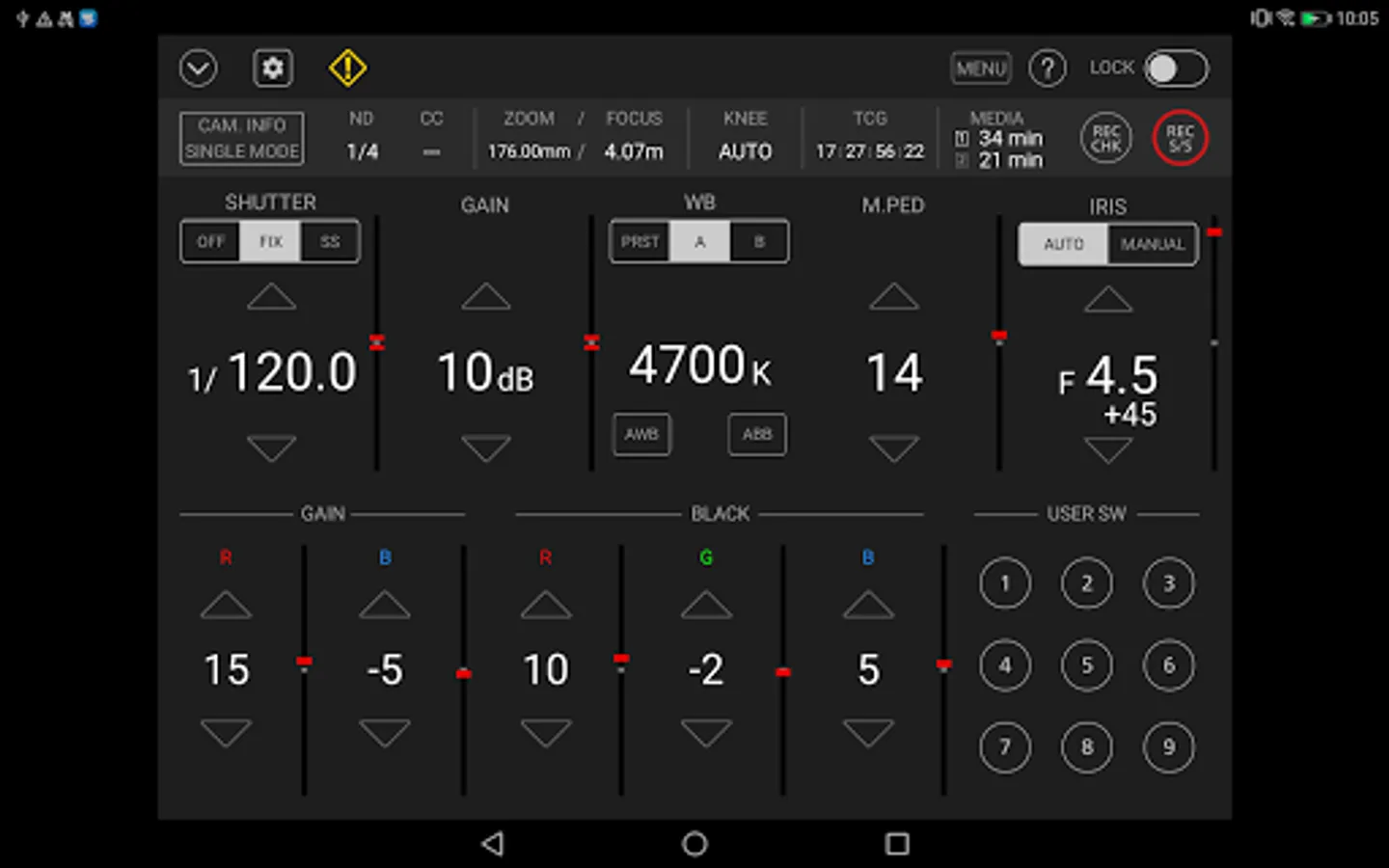The height and width of the screenshot is (868, 1389).
Task: Select white balance memory B
Action: [759, 241]
